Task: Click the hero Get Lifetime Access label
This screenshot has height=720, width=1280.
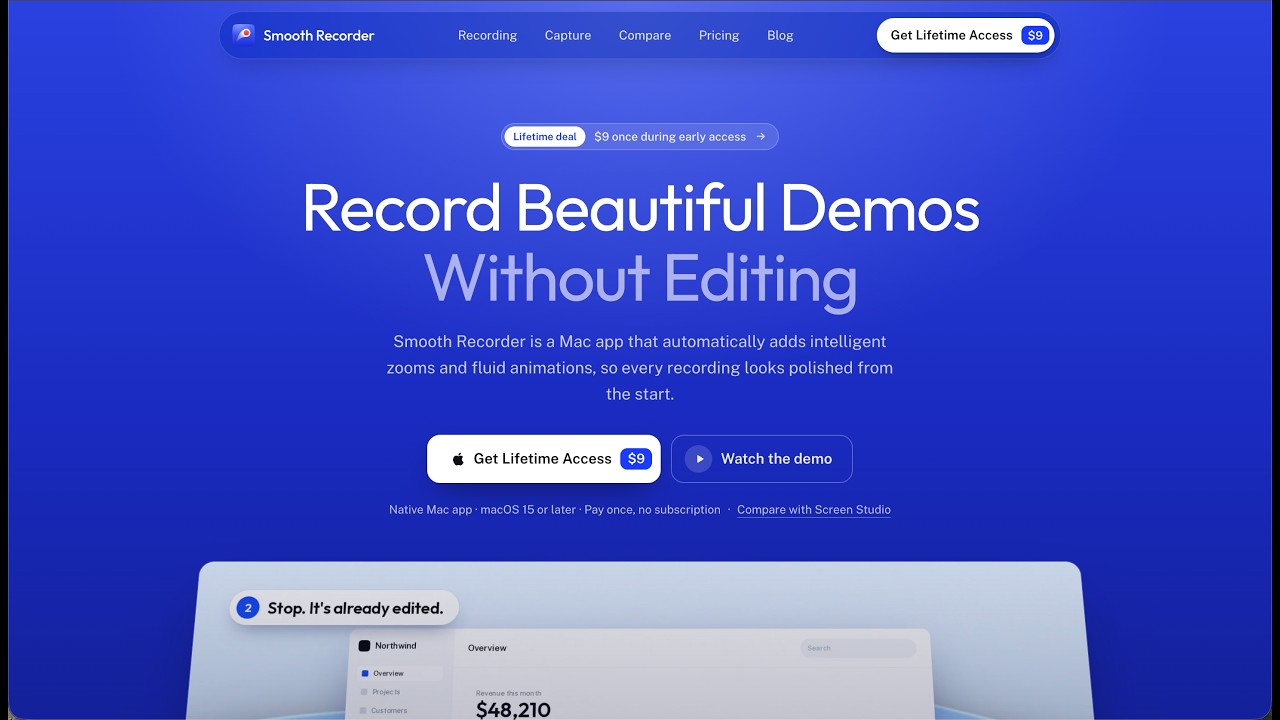Action: [542, 459]
